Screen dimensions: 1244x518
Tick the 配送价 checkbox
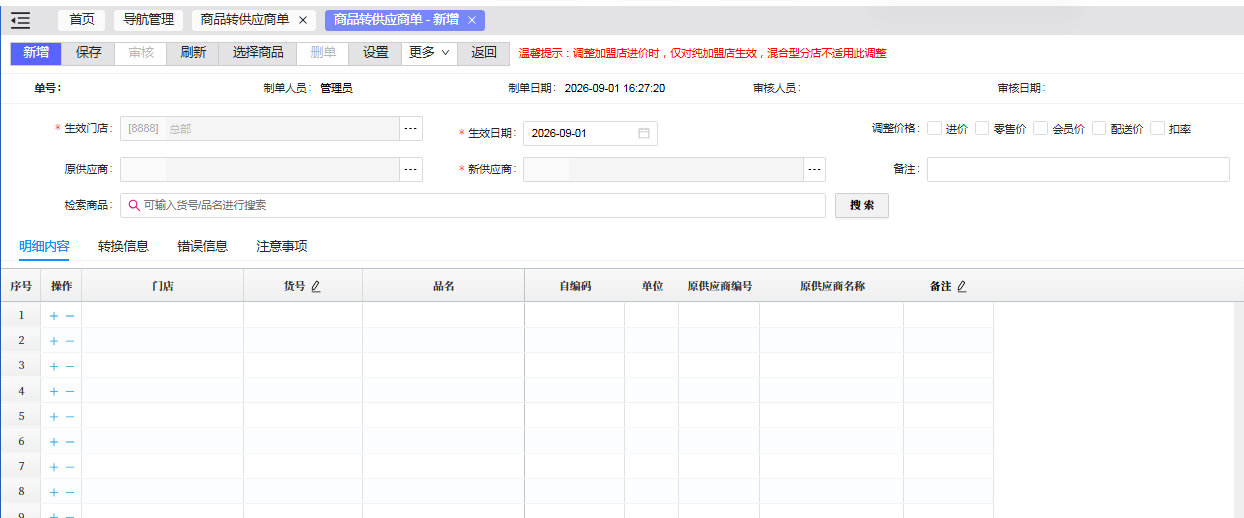1099,129
